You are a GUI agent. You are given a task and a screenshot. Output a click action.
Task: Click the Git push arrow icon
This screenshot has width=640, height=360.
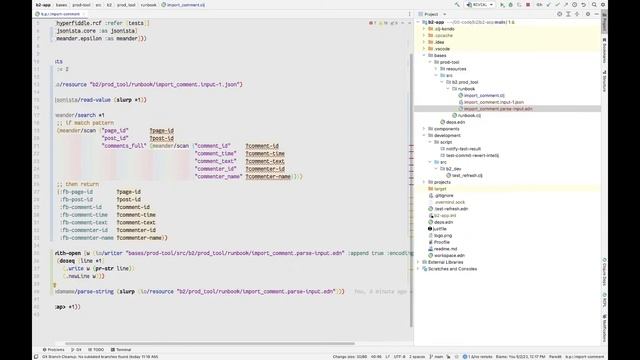(x=566, y=5)
